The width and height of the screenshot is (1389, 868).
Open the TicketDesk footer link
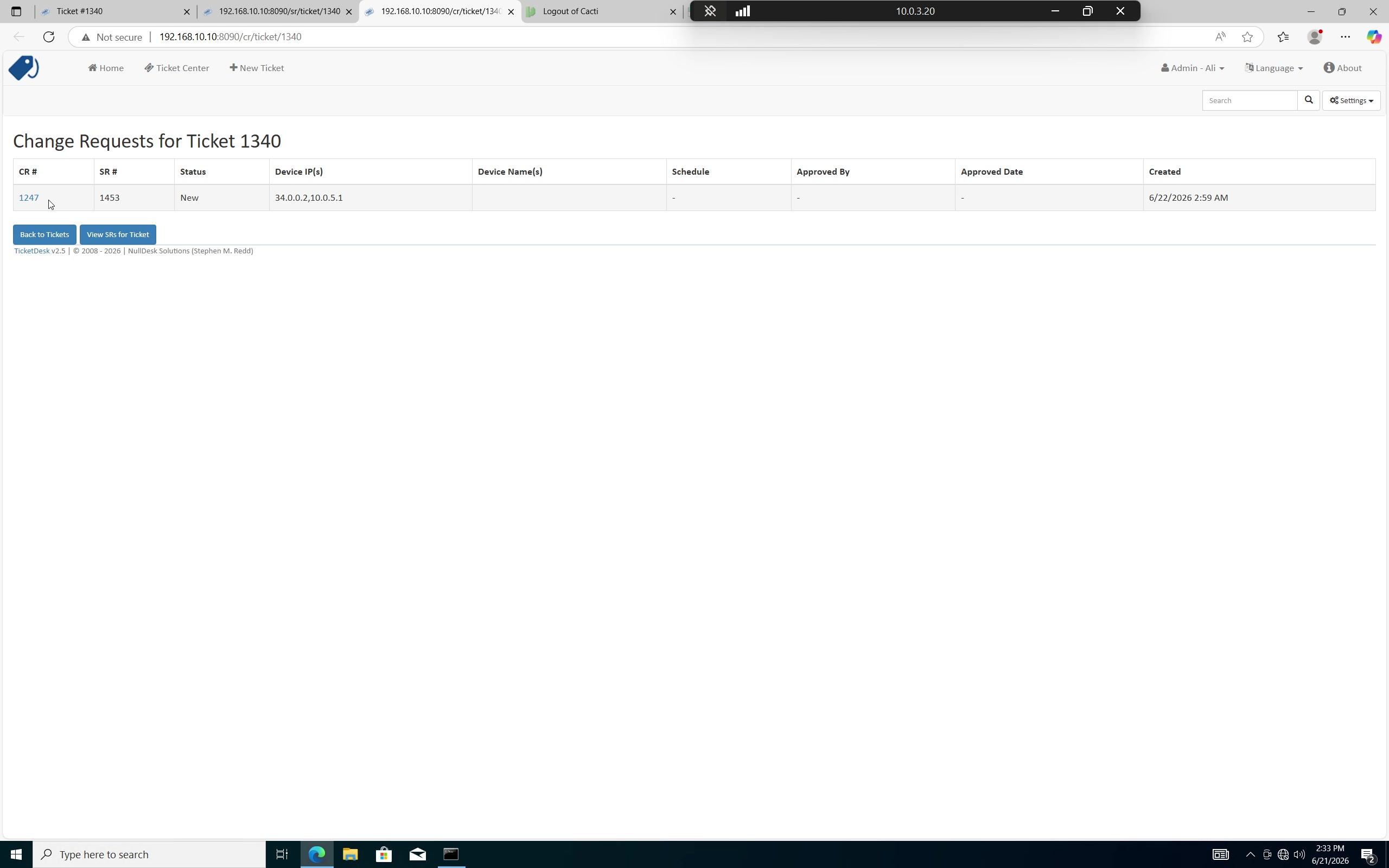31,251
